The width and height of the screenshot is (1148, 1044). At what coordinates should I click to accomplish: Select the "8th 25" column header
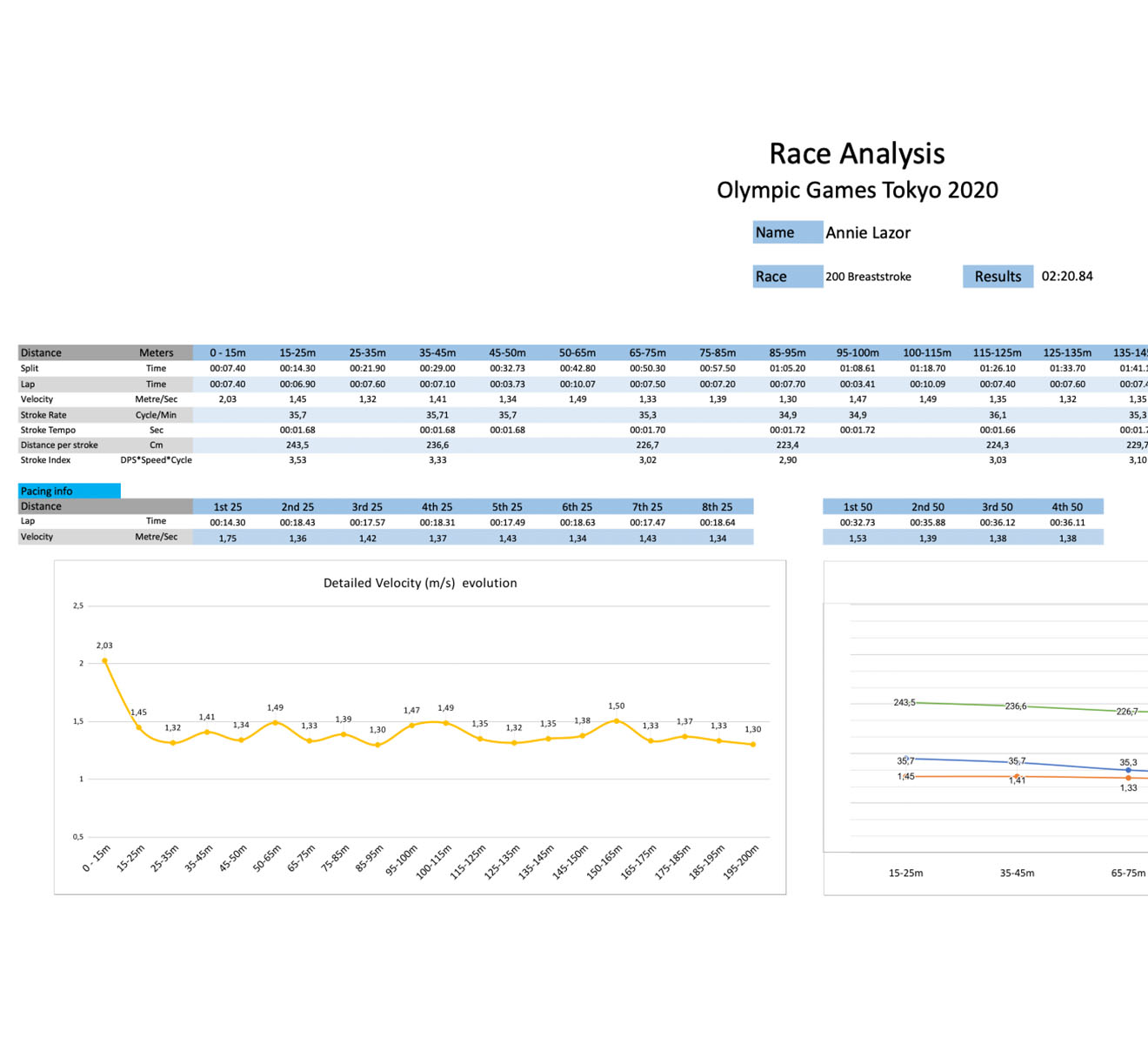tap(717, 507)
